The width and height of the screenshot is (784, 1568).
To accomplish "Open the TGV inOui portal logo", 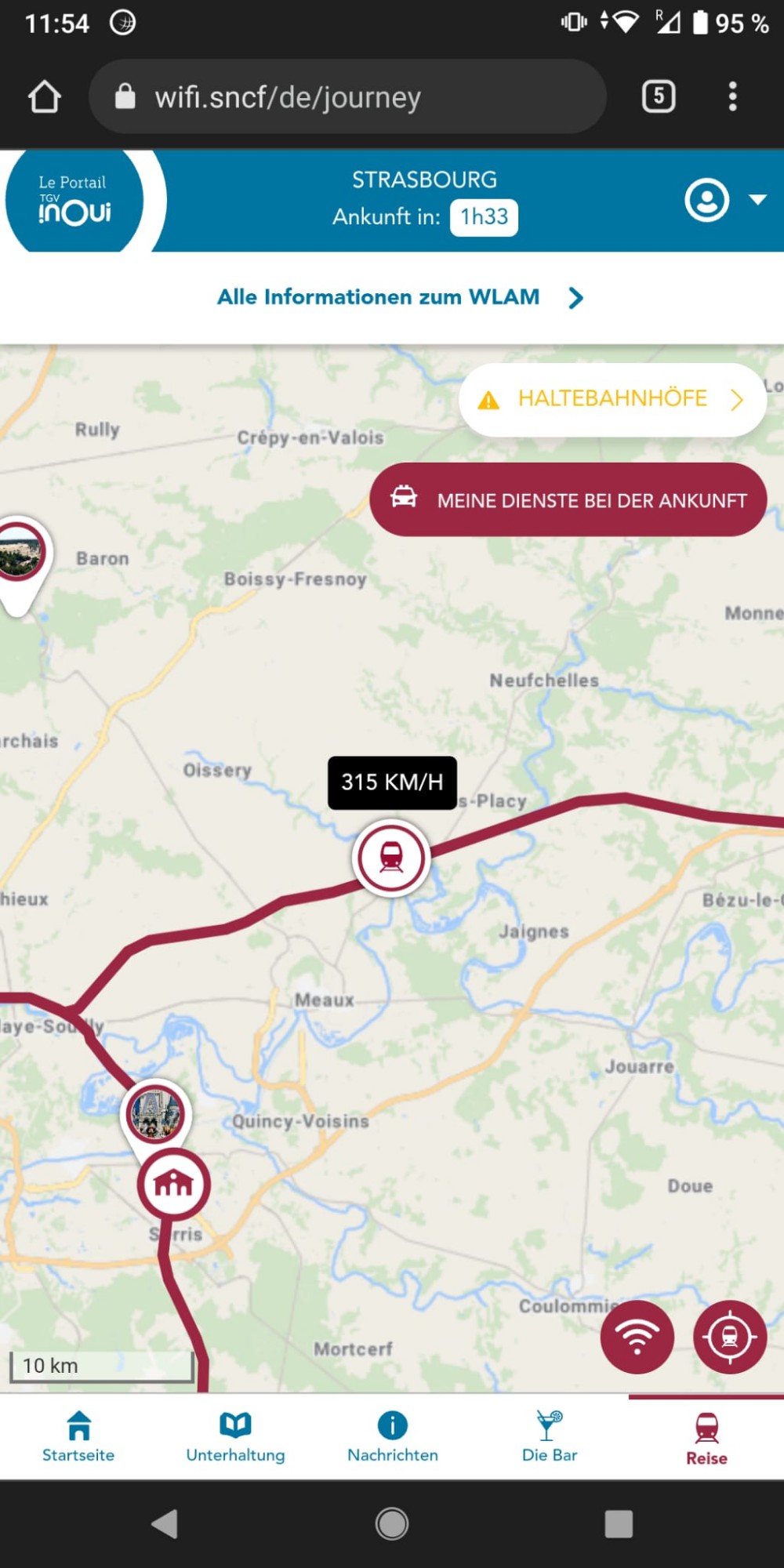I will (x=74, y=201).
